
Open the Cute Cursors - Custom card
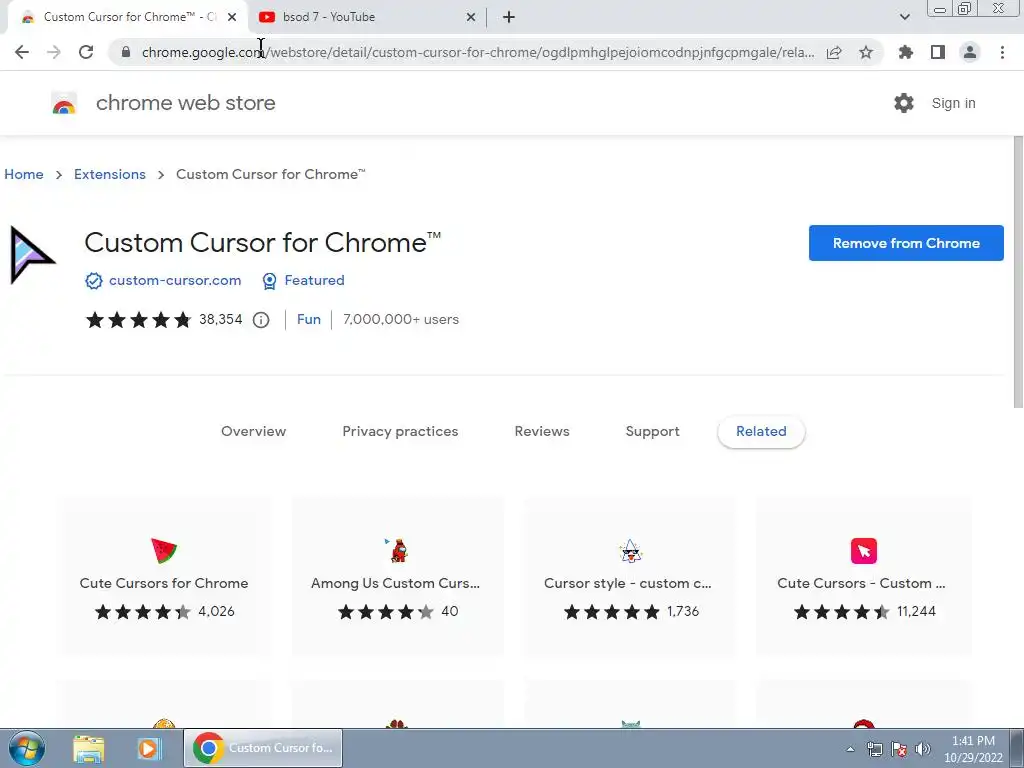click(863, 576)
